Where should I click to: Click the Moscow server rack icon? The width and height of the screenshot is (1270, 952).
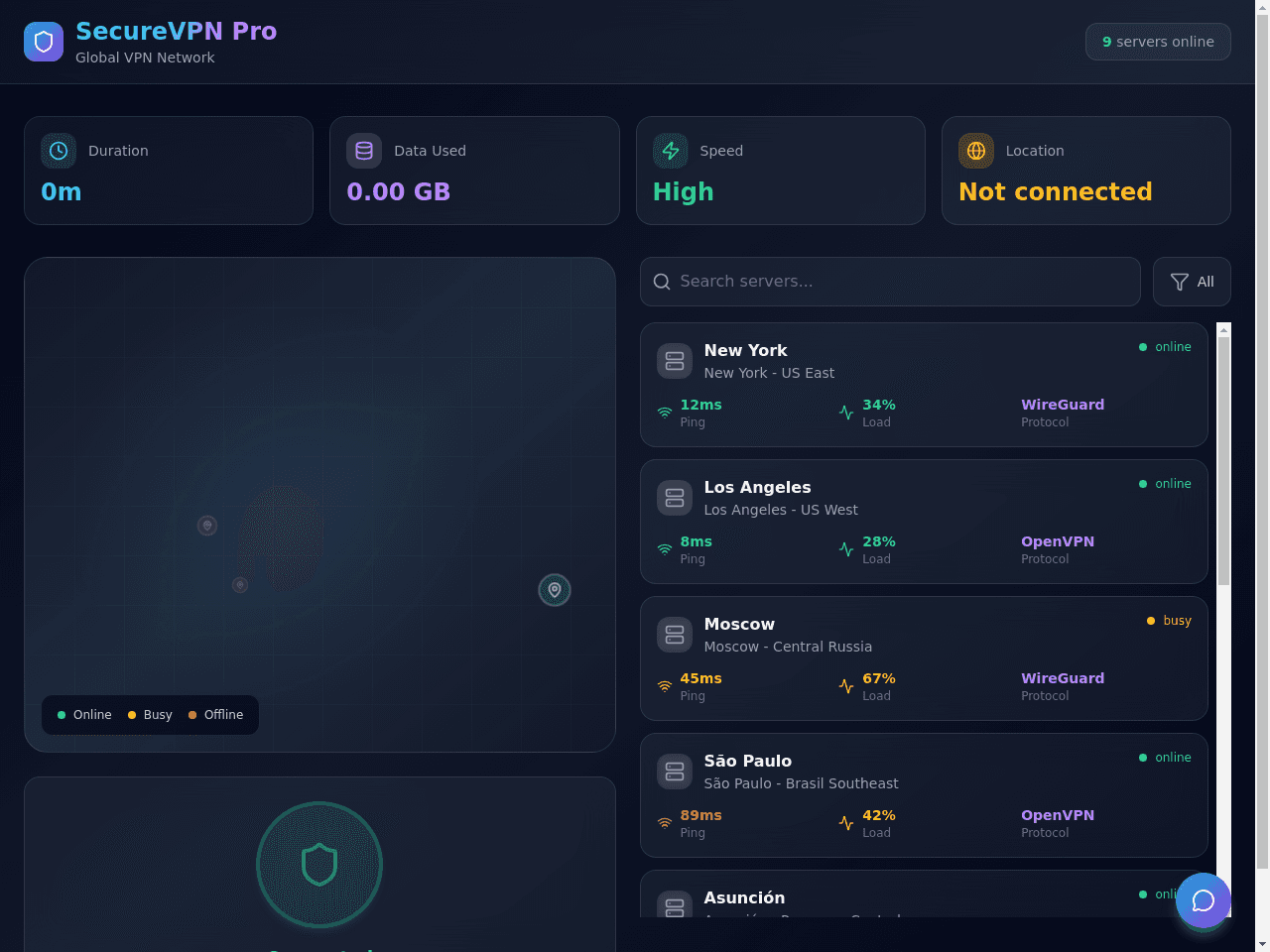[x=675, y=635]
